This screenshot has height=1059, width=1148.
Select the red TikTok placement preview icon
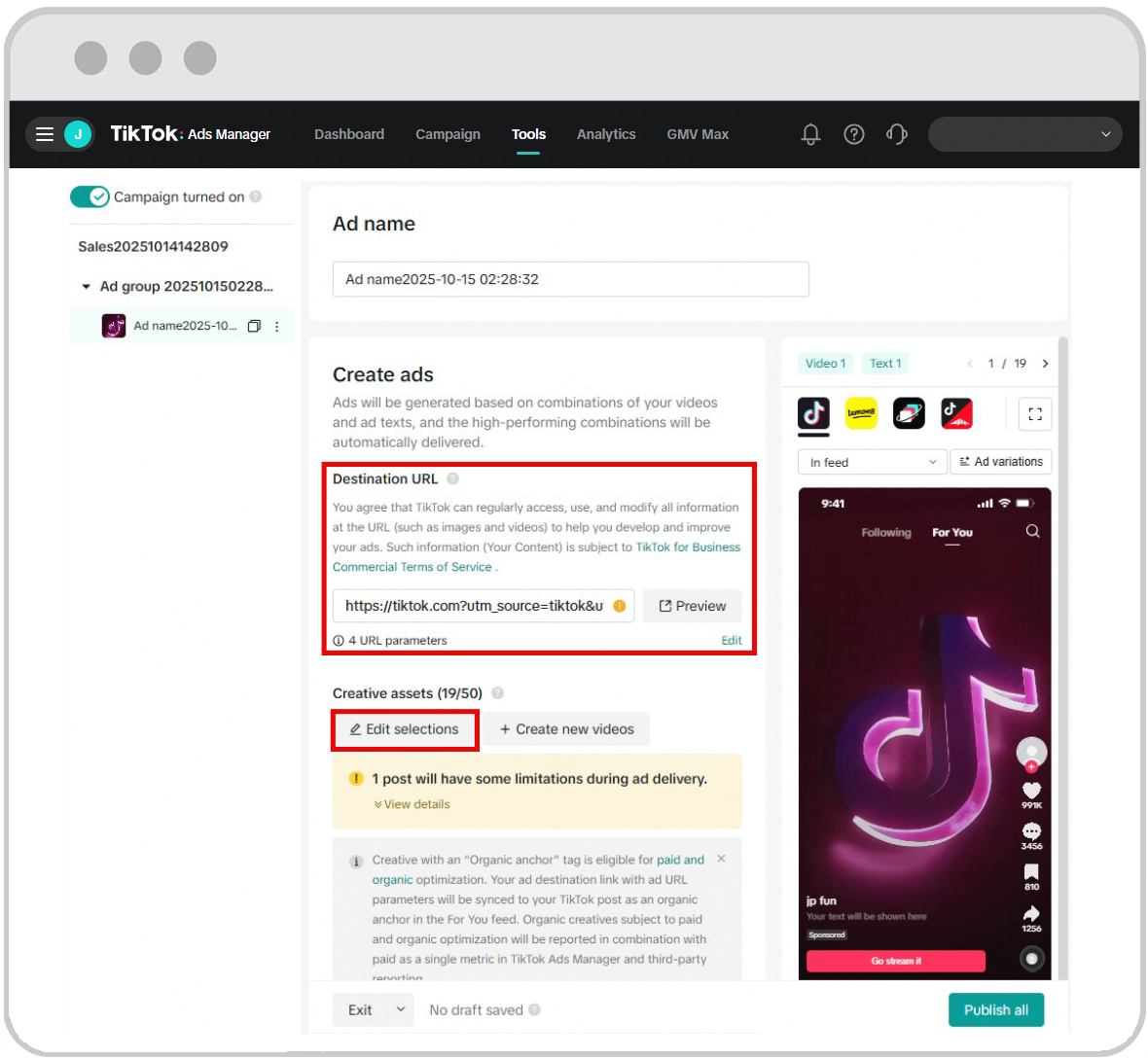(956, 413)
